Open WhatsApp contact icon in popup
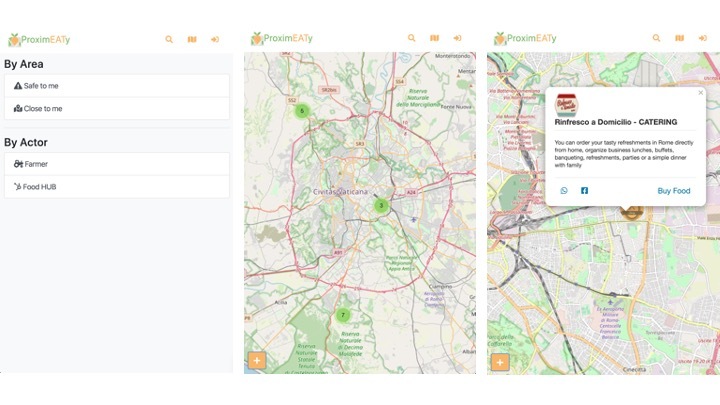 [x=564, y=191]
